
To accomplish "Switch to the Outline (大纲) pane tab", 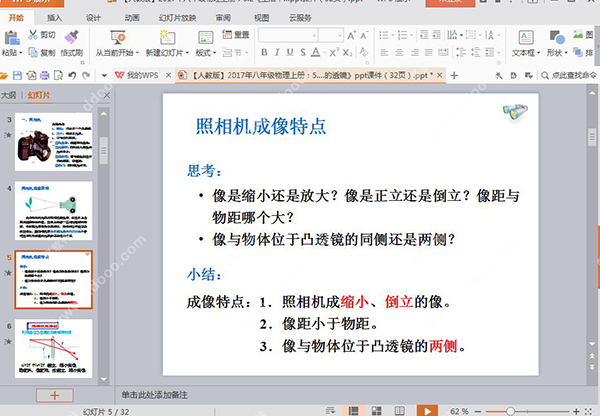I will (8, 95).
